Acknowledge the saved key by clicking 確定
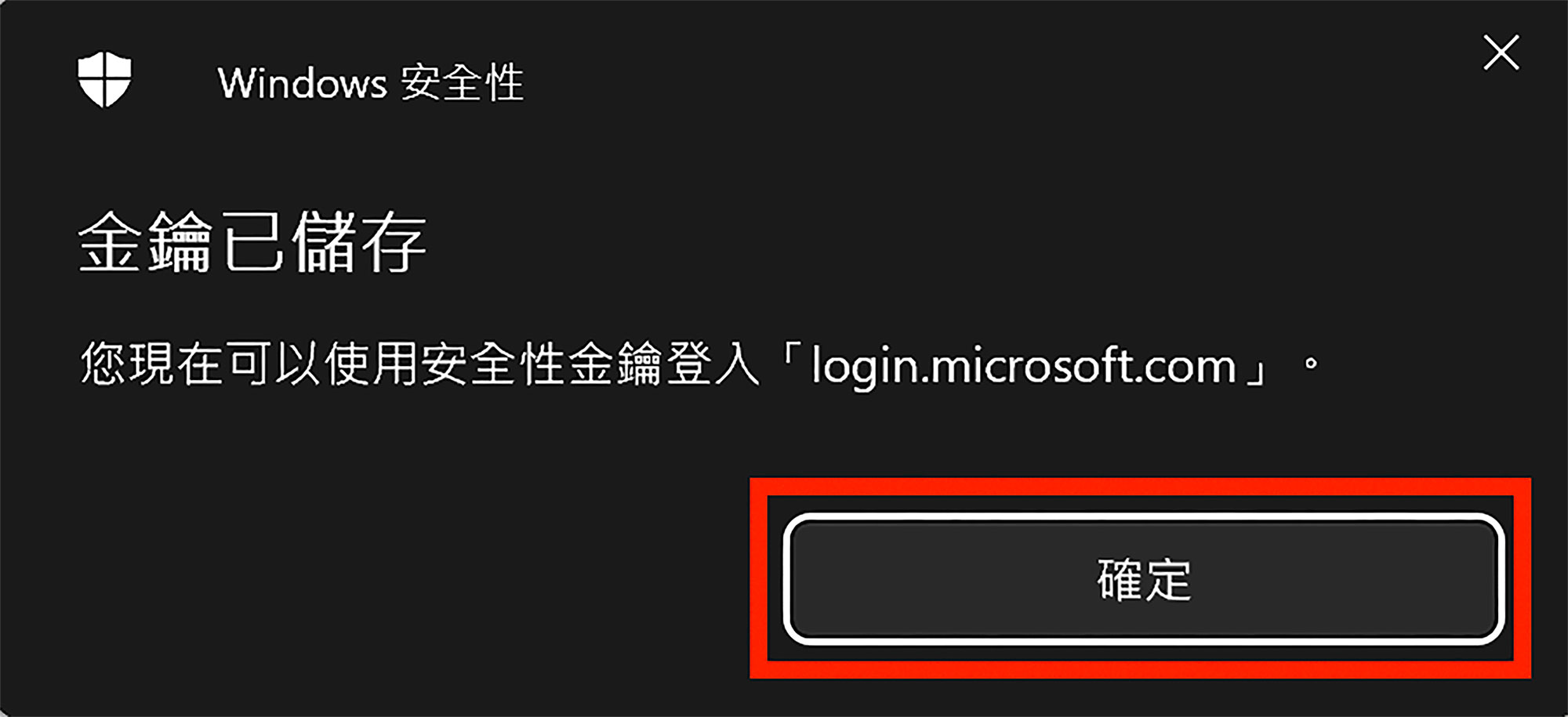 (1143, 579)
